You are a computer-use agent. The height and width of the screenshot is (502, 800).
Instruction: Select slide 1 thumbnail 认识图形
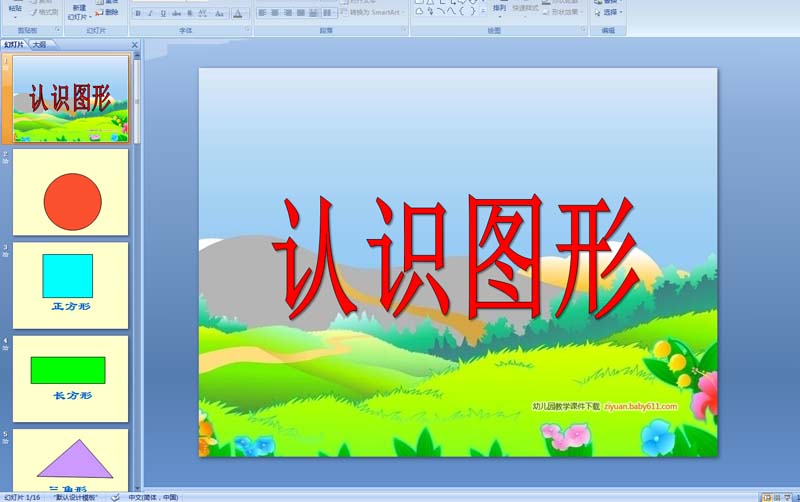click(70, 99)
